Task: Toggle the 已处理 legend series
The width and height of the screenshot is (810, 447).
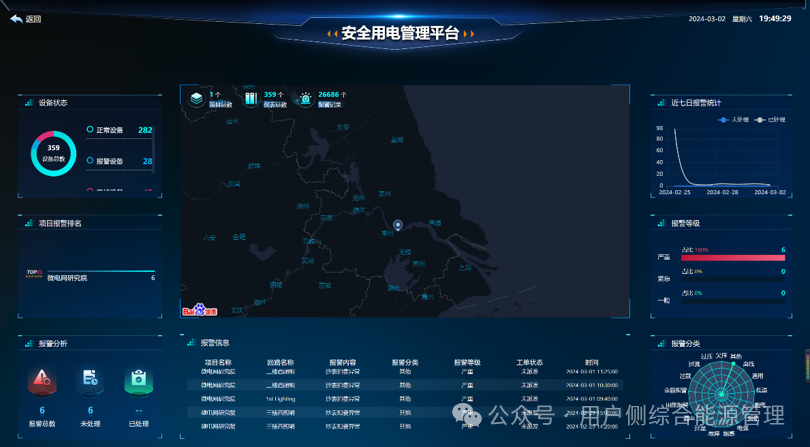Action: [x=770, y=120]
